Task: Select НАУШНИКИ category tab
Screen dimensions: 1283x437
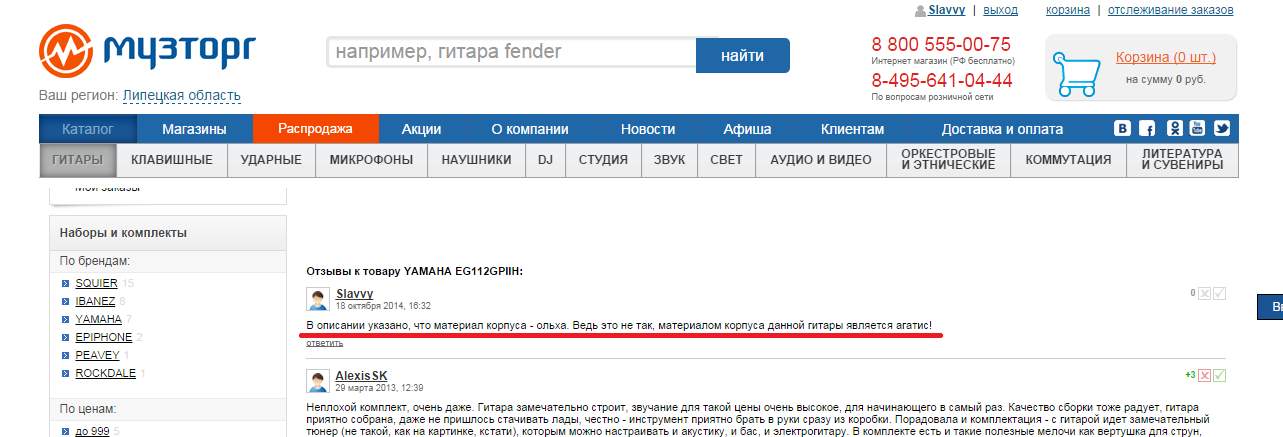Action: 477,160
